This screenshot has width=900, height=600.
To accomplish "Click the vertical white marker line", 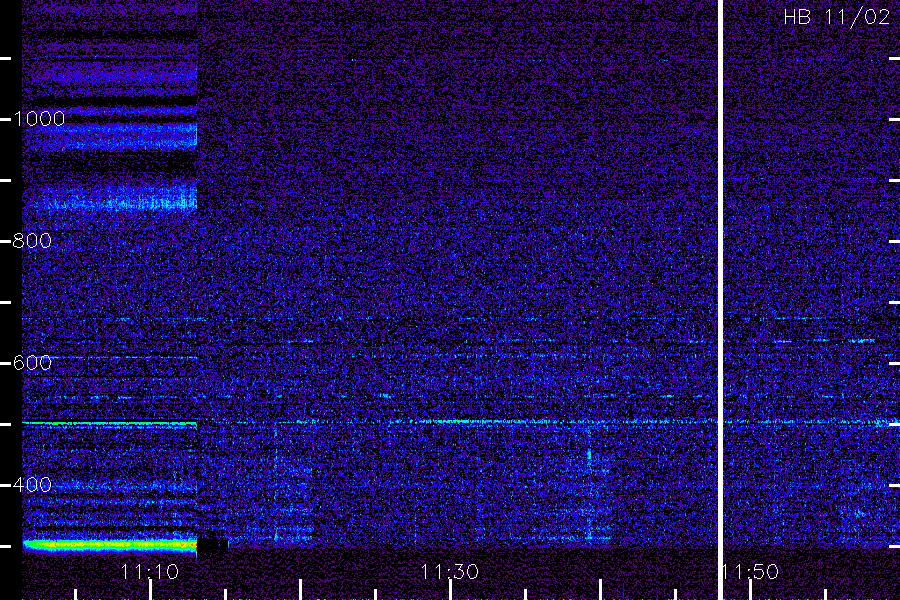I will (x=720, y=300).
